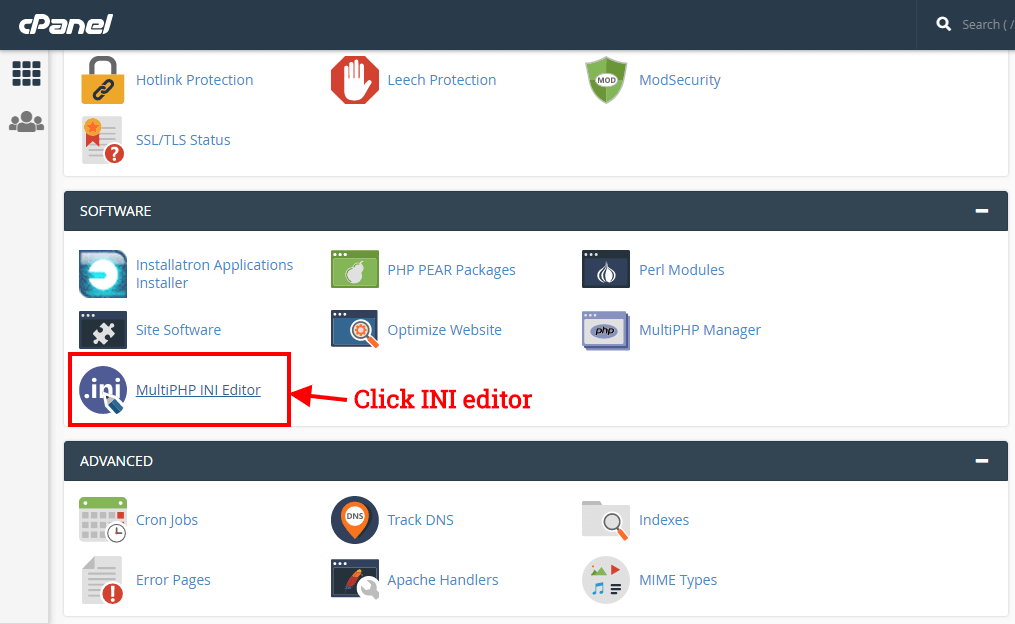Collapse the ADVANCED section
This screenshot has width=1015, height=624.
(982, 461)
